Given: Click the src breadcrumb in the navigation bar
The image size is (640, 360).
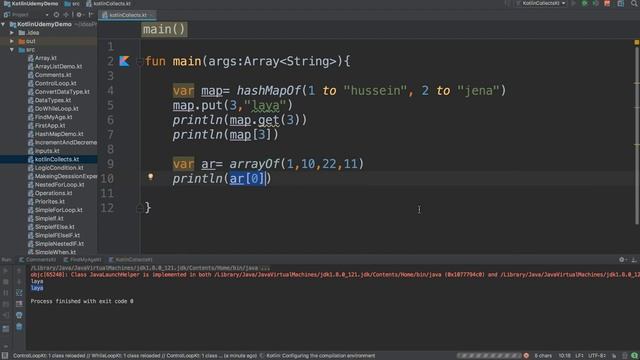Looking at the screenshot, I should 72,4.
